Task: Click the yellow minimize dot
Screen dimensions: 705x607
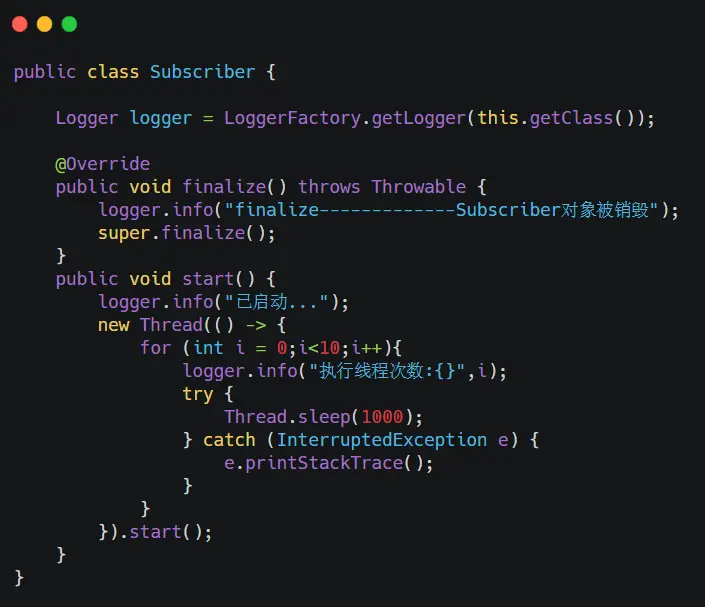Action: (45, 24)
